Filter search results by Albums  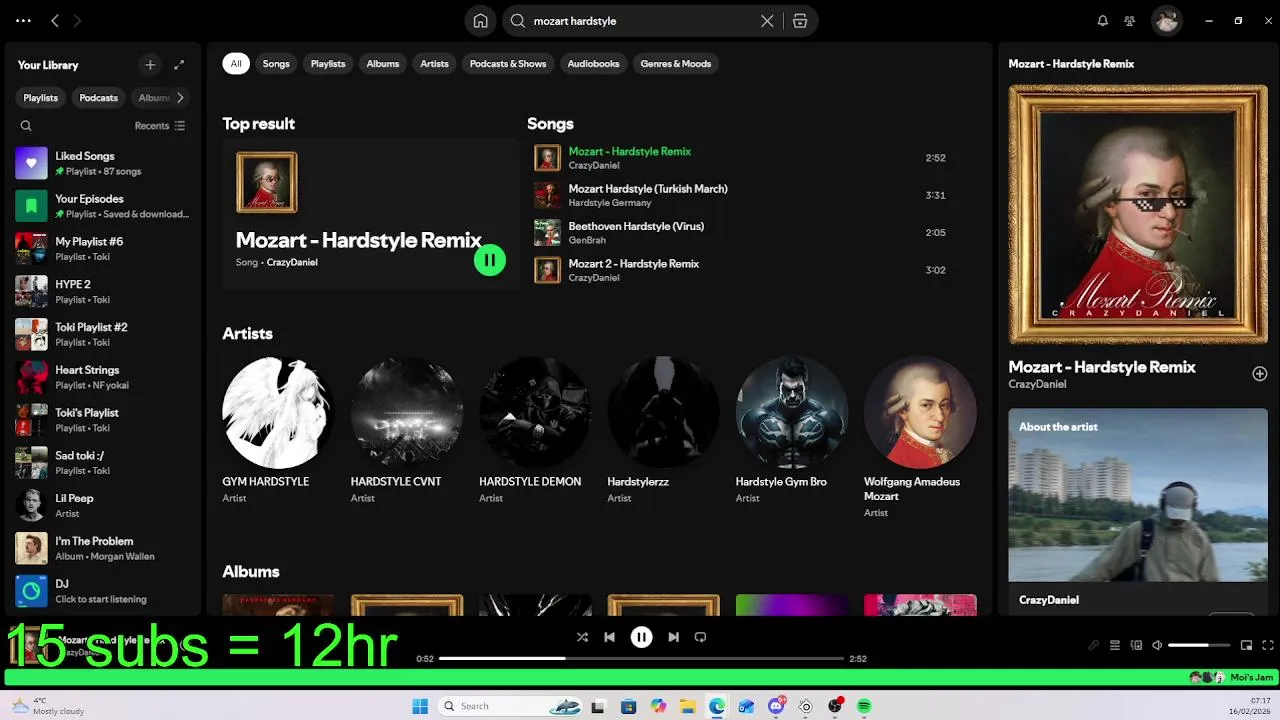(x=383, y=64)
